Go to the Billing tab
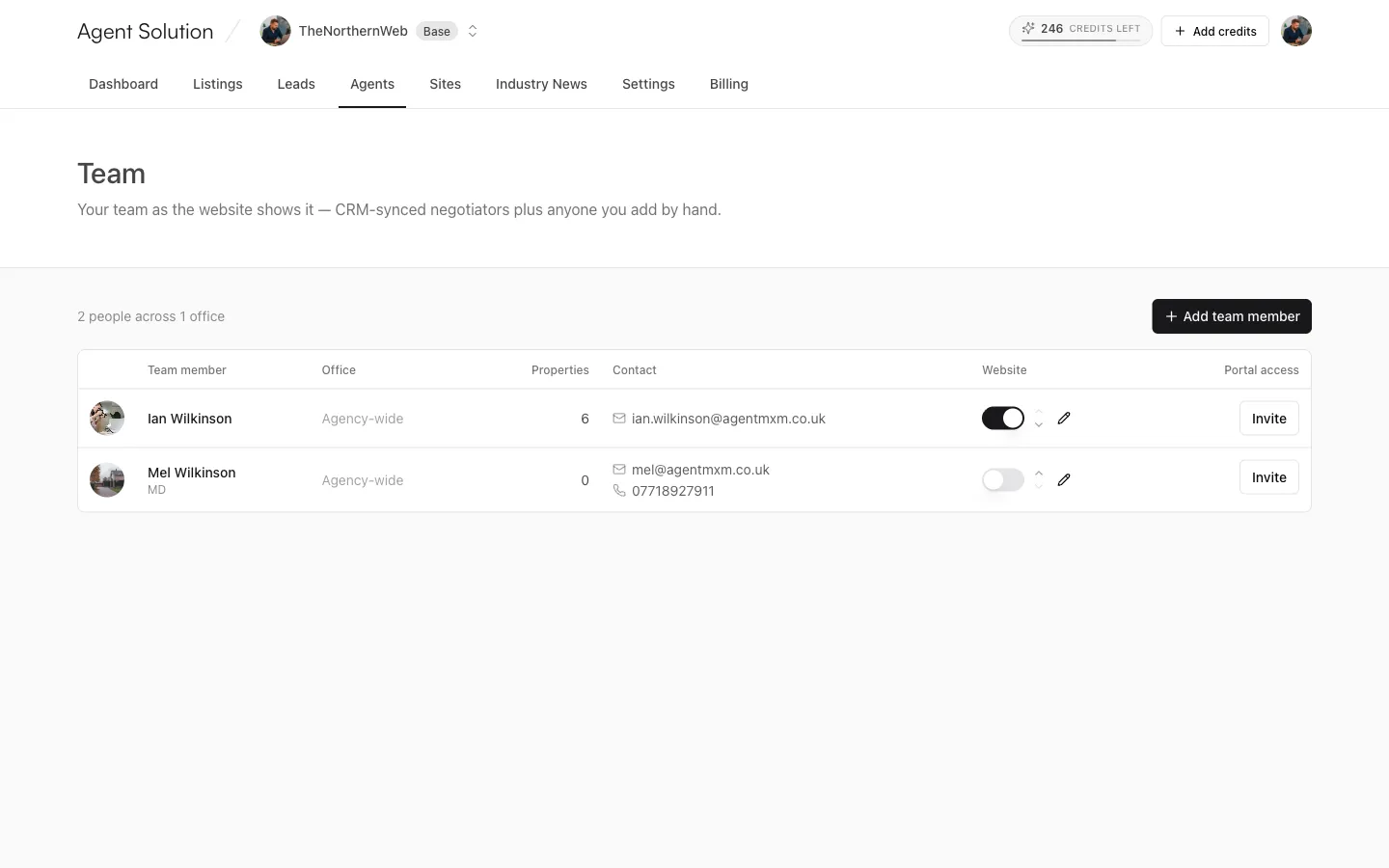 point(729,84)
